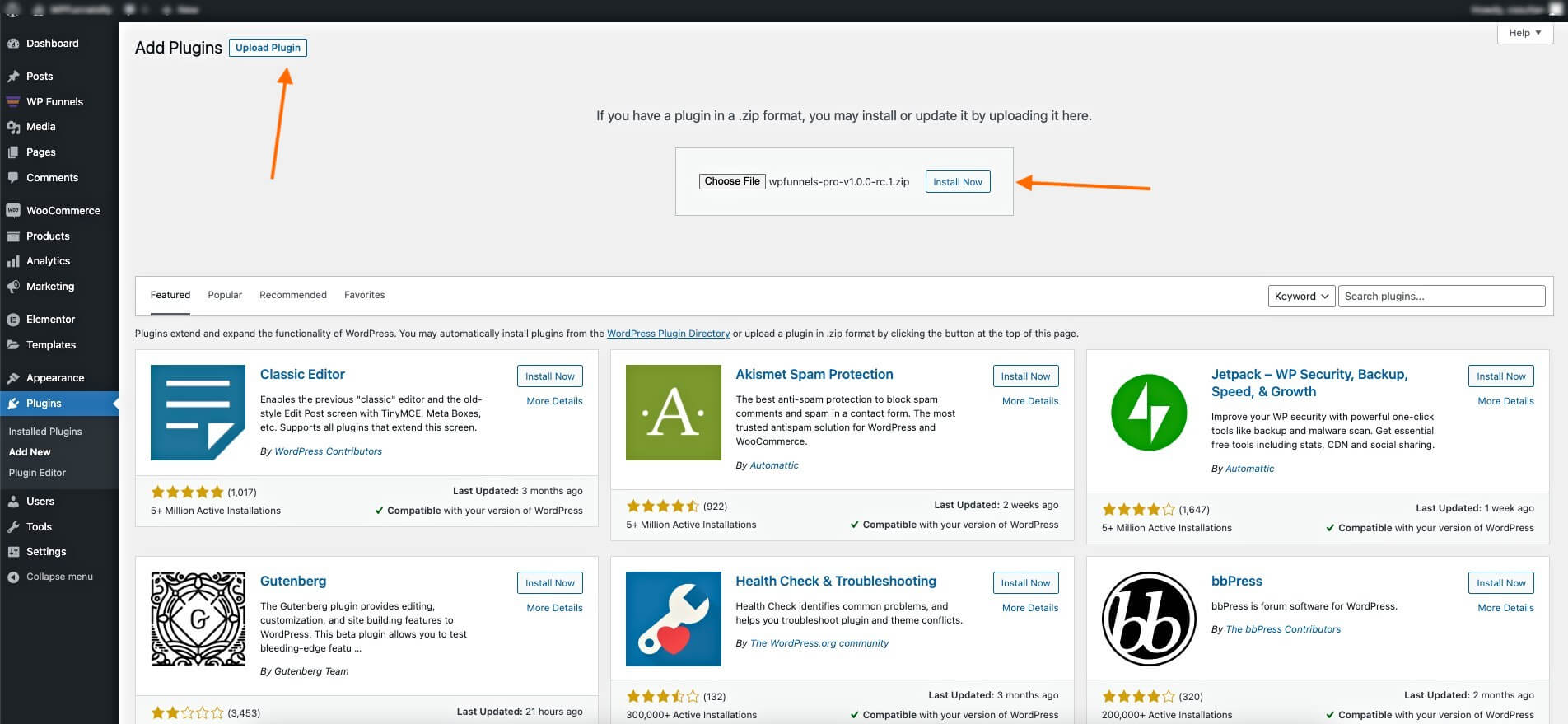Viewport: 1568px width, 724px height.
Task: Click the Comments bubble icon
Action: (13, 178)
